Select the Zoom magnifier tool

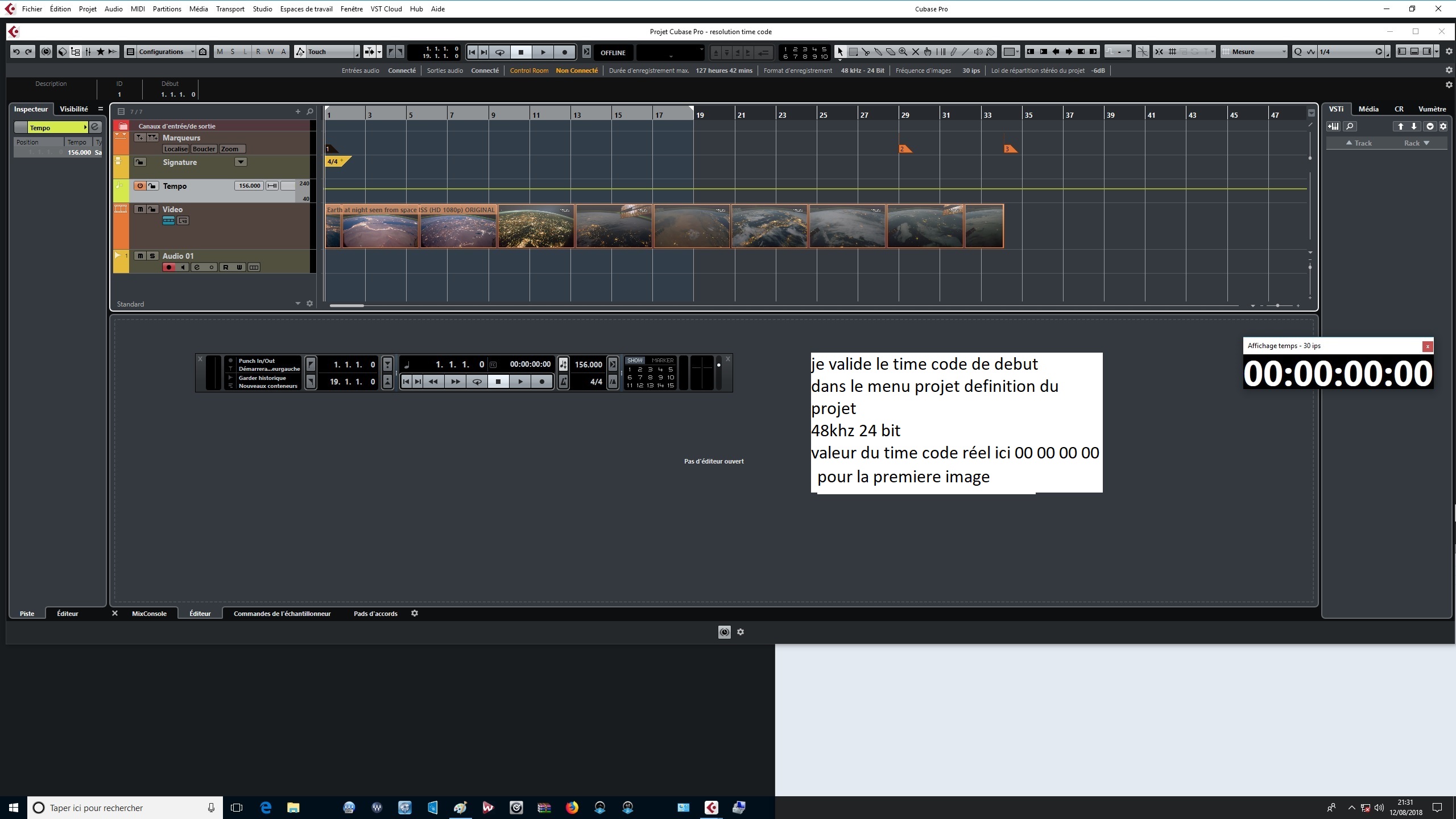pos(903,52)
